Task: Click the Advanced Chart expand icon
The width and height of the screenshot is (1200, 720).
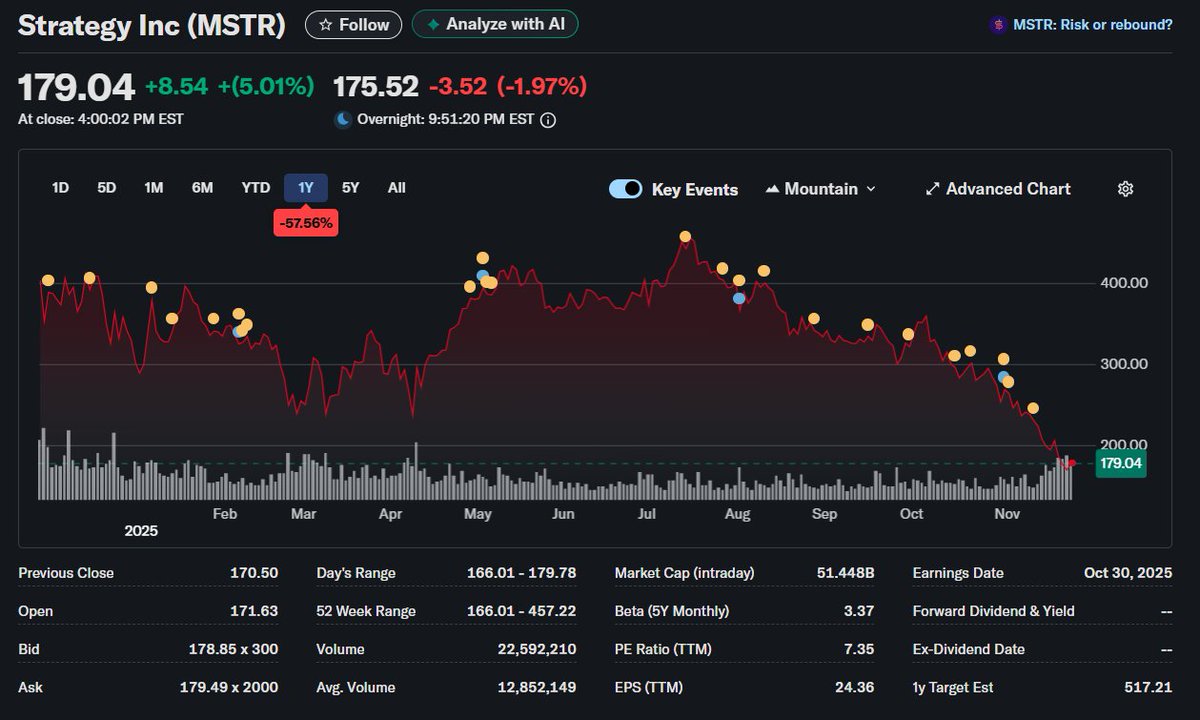Action: [x=931, y=188]
